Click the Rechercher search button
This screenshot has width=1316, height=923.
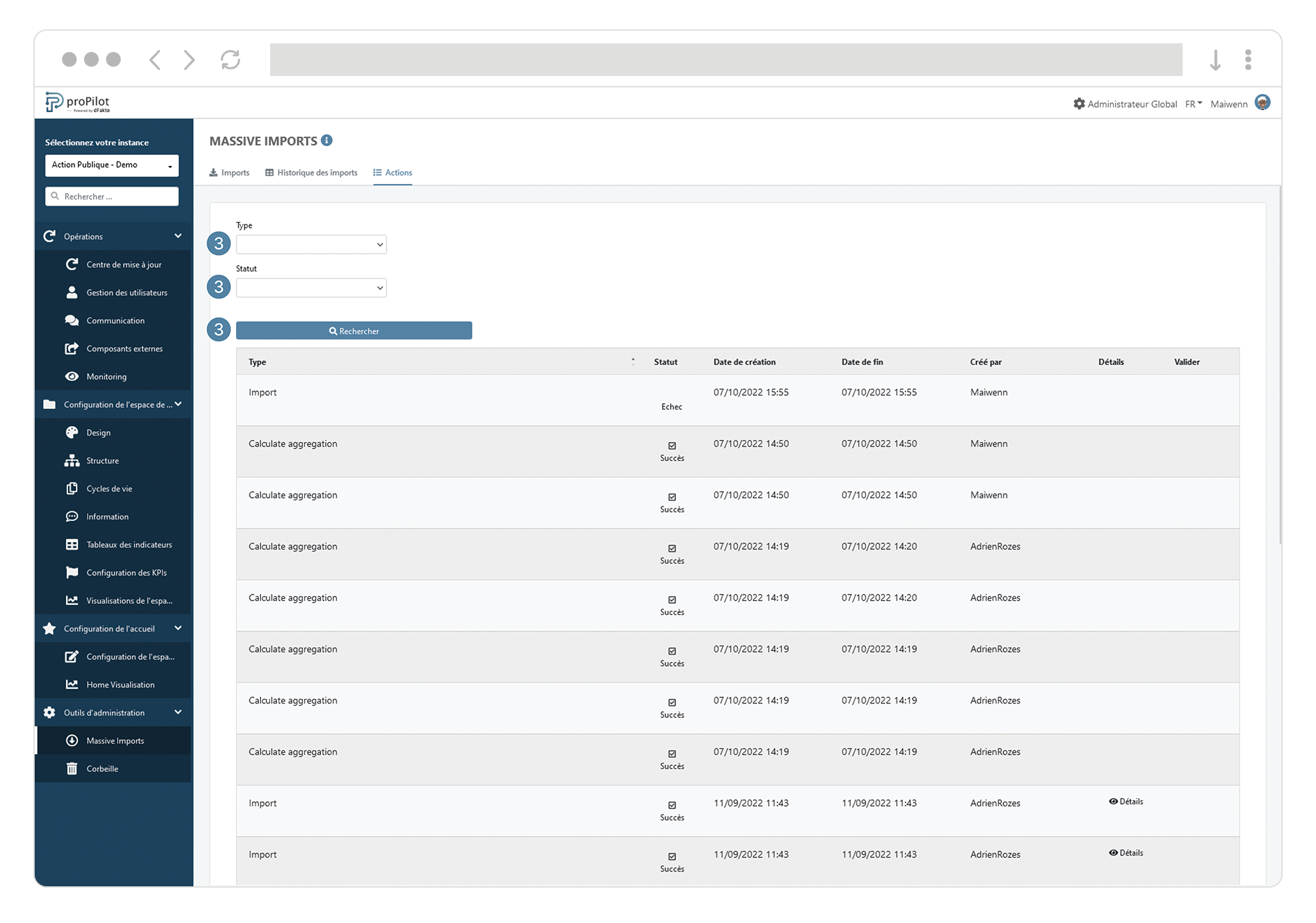[354, 330]
